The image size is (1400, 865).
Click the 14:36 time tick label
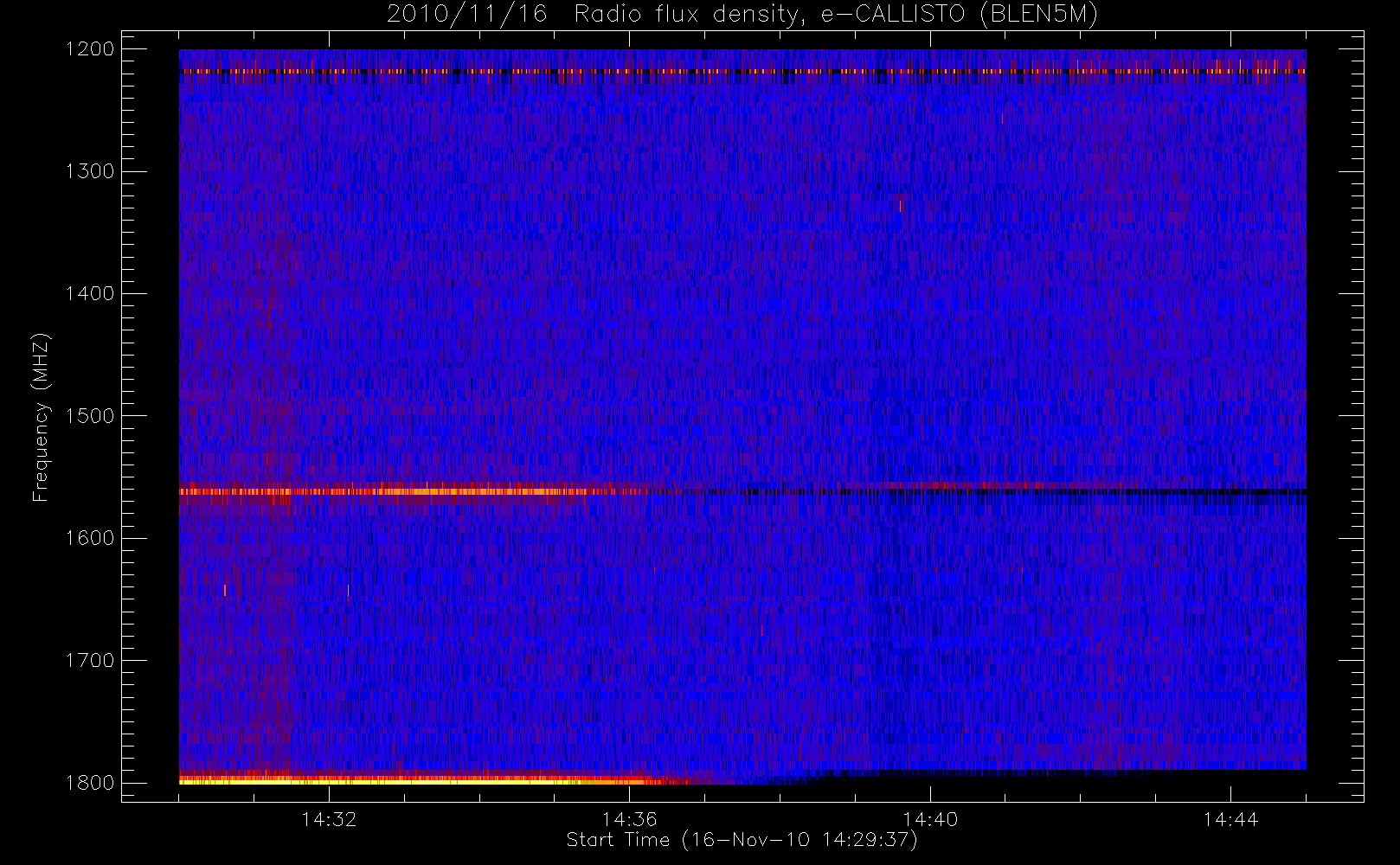tap(630, 819)
